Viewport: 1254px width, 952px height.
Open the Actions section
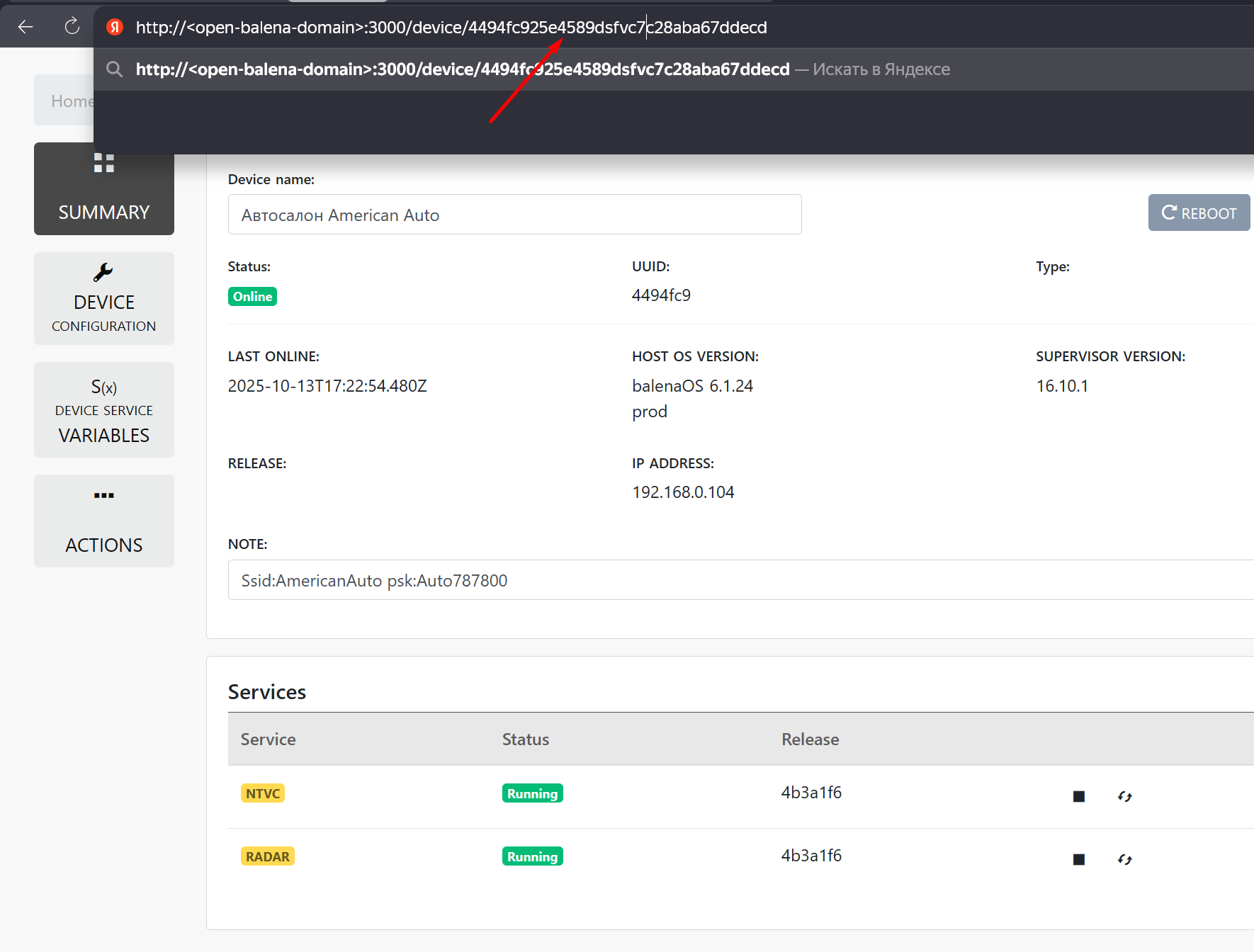104,521
